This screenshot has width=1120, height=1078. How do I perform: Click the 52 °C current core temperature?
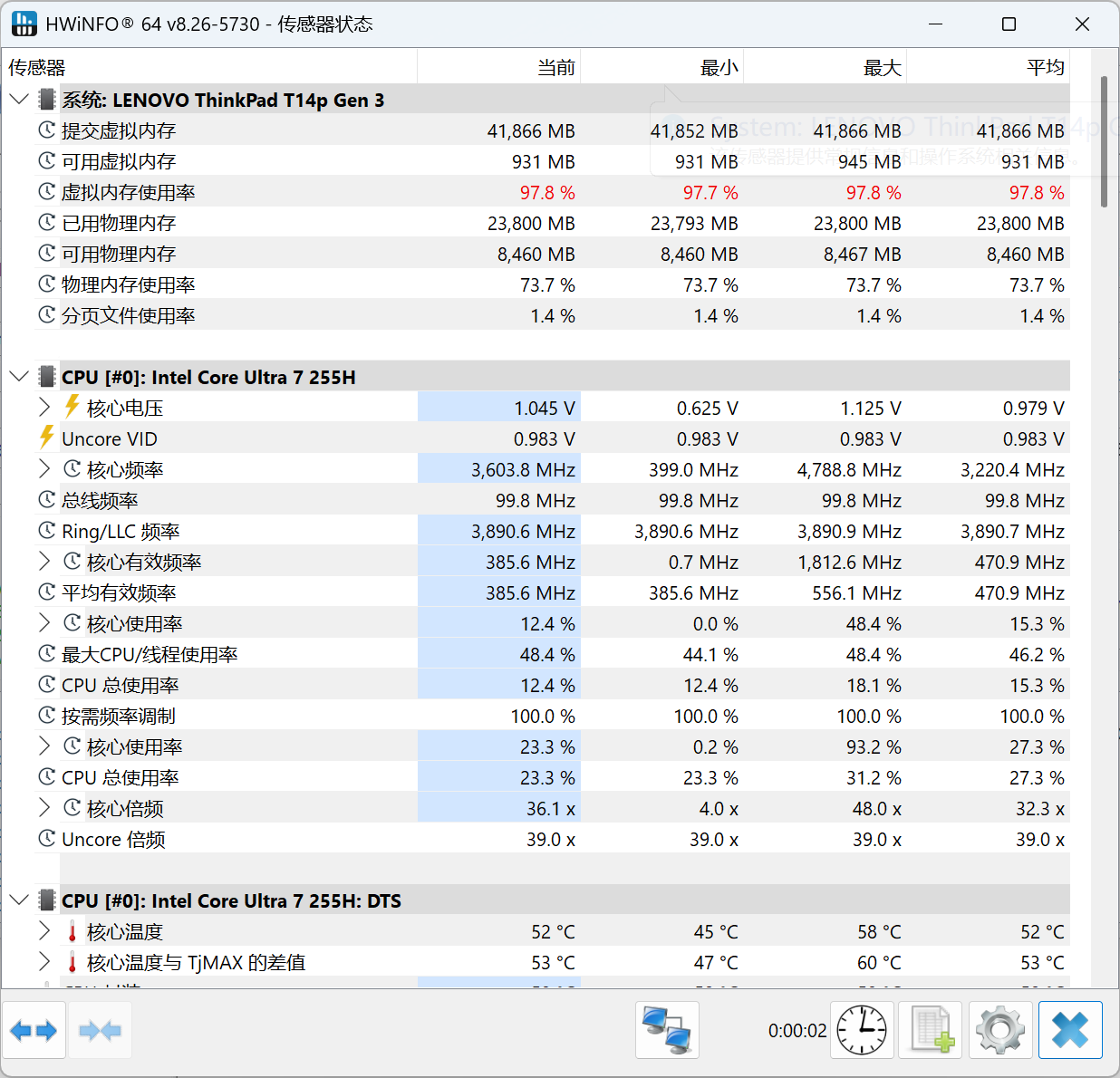tap(553, 931)
